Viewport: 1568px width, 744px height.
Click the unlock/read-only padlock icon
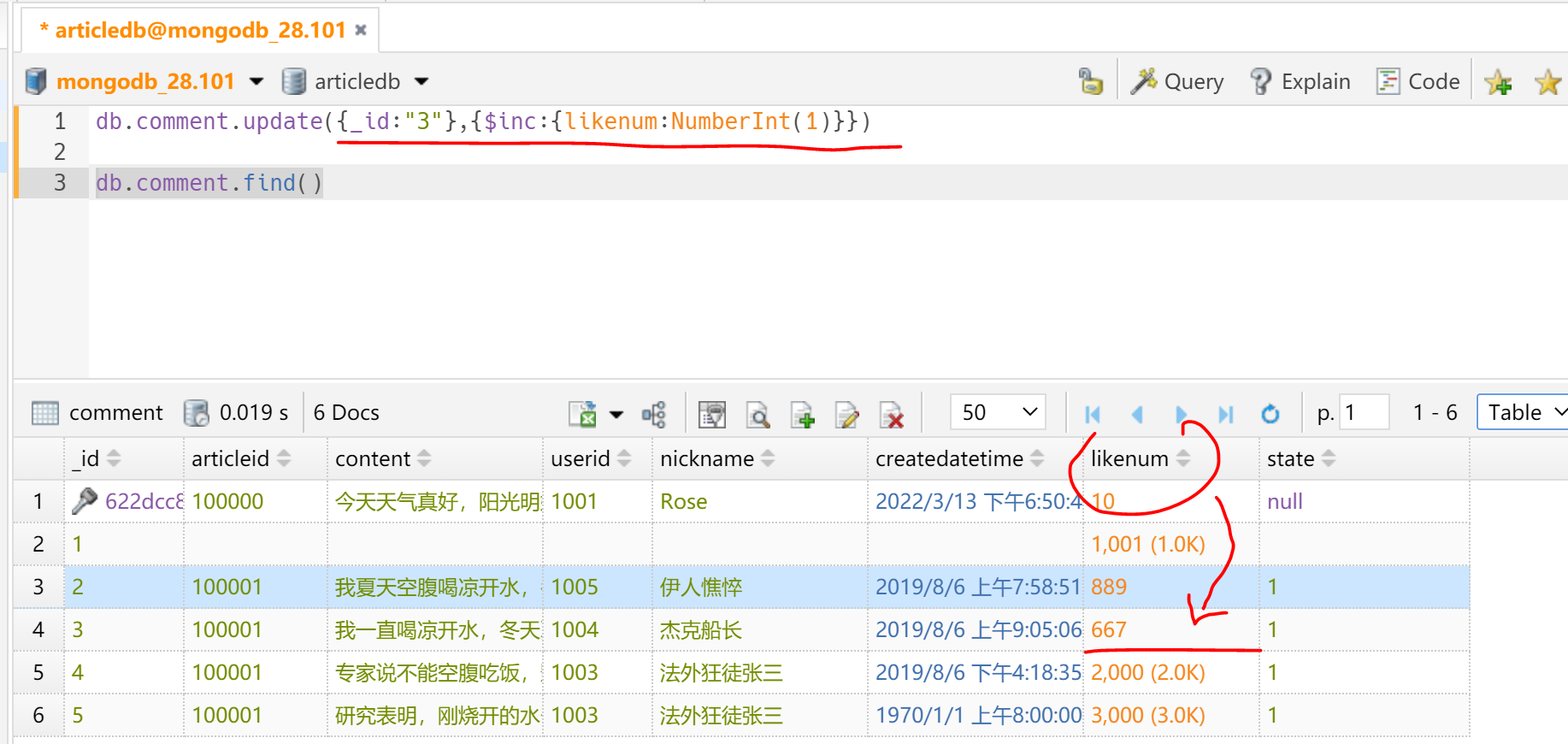tap(1090, 81)
